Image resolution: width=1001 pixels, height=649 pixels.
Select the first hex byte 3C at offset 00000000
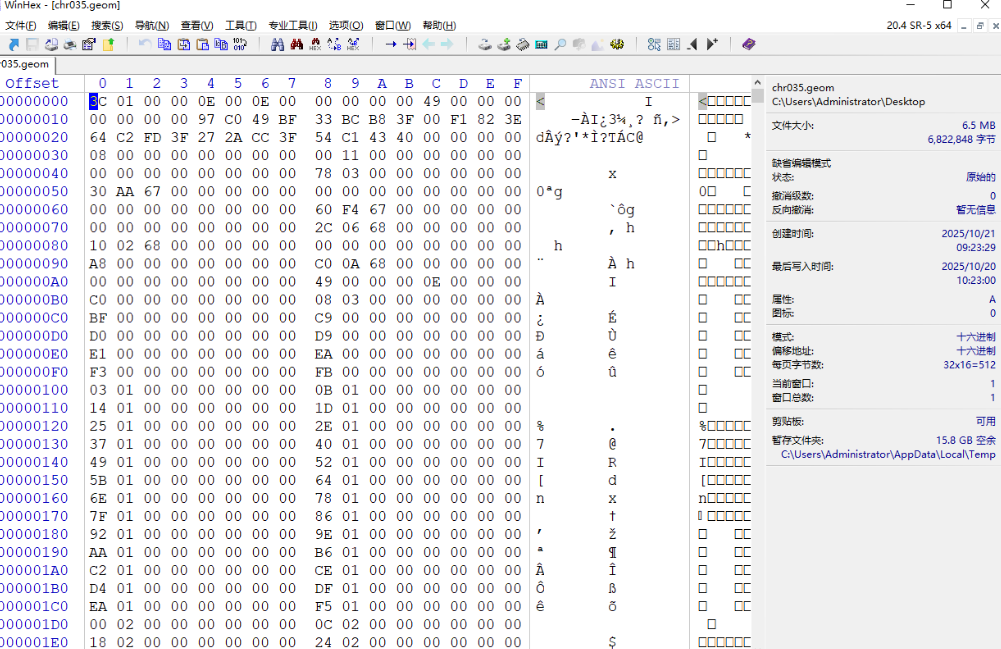point(98,101)
